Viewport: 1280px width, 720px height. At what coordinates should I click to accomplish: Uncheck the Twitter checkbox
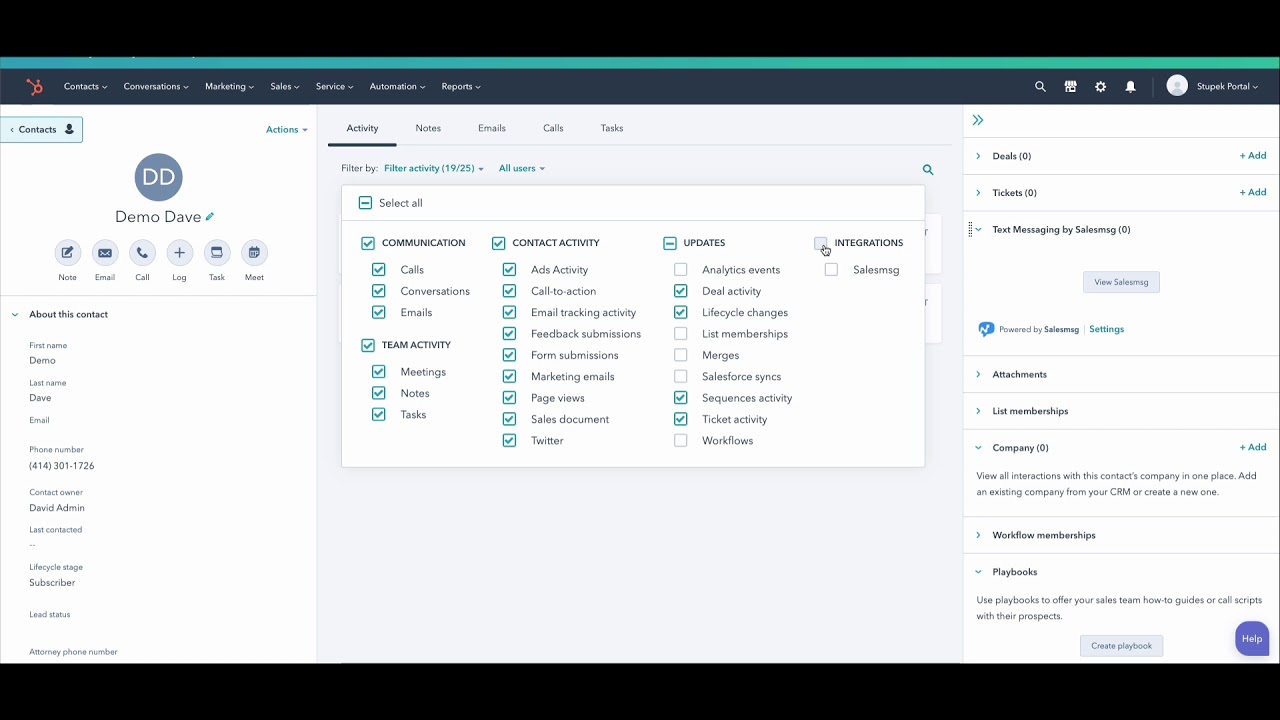coord(510,441)
